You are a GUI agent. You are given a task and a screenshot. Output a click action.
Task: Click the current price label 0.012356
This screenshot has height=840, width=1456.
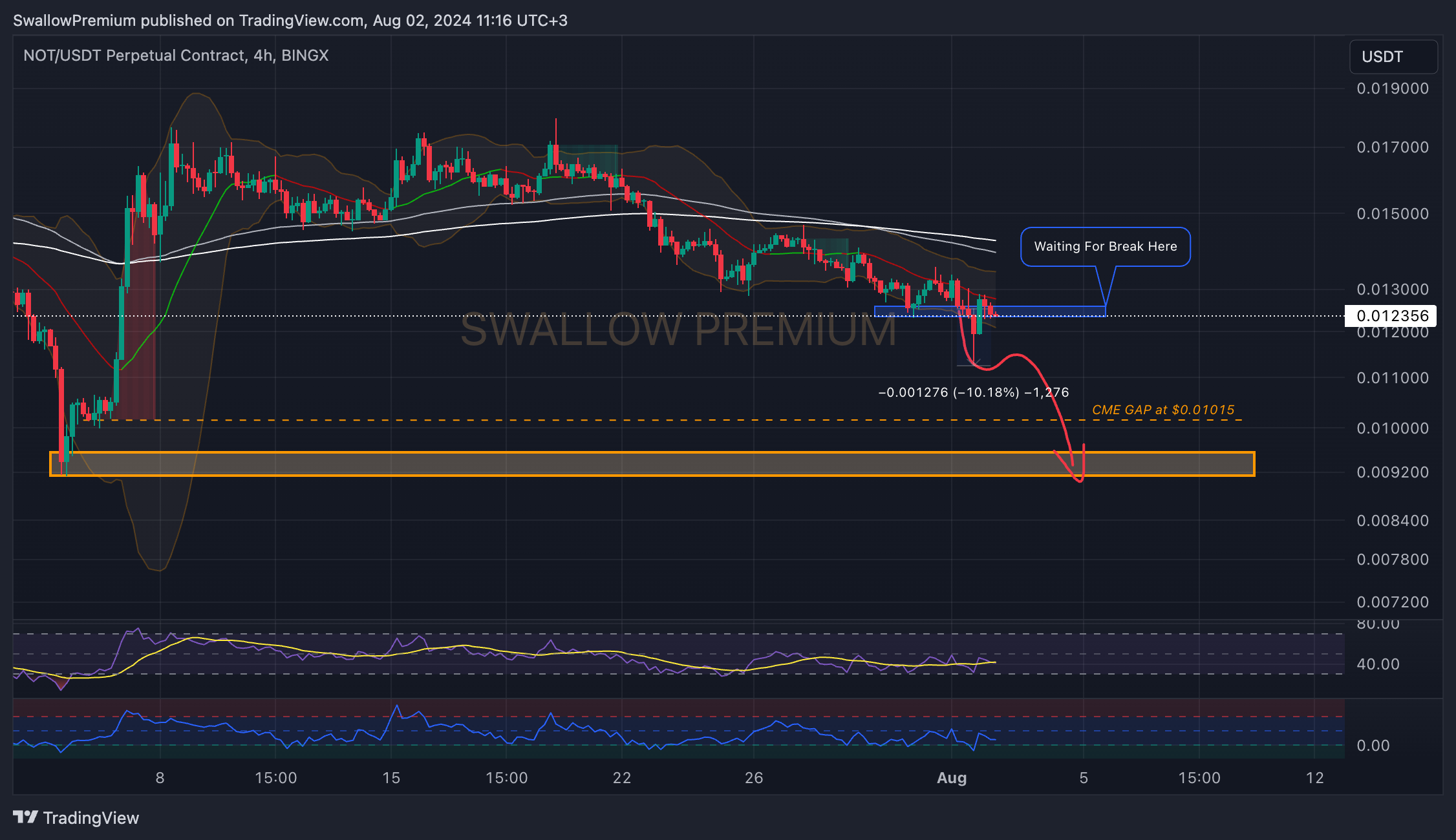tap(1391, 316)
